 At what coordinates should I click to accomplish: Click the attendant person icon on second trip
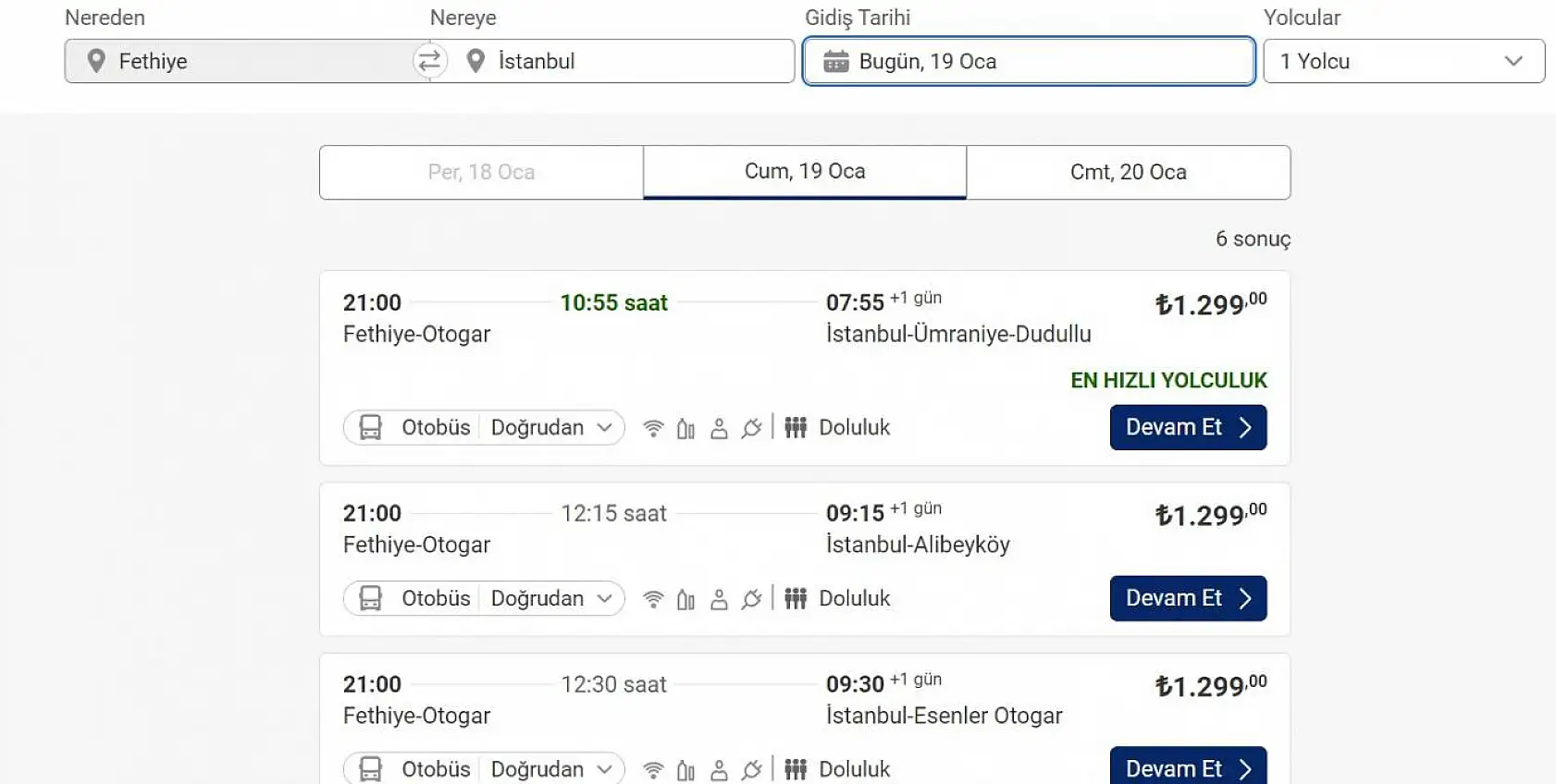[x=720, y=598]
